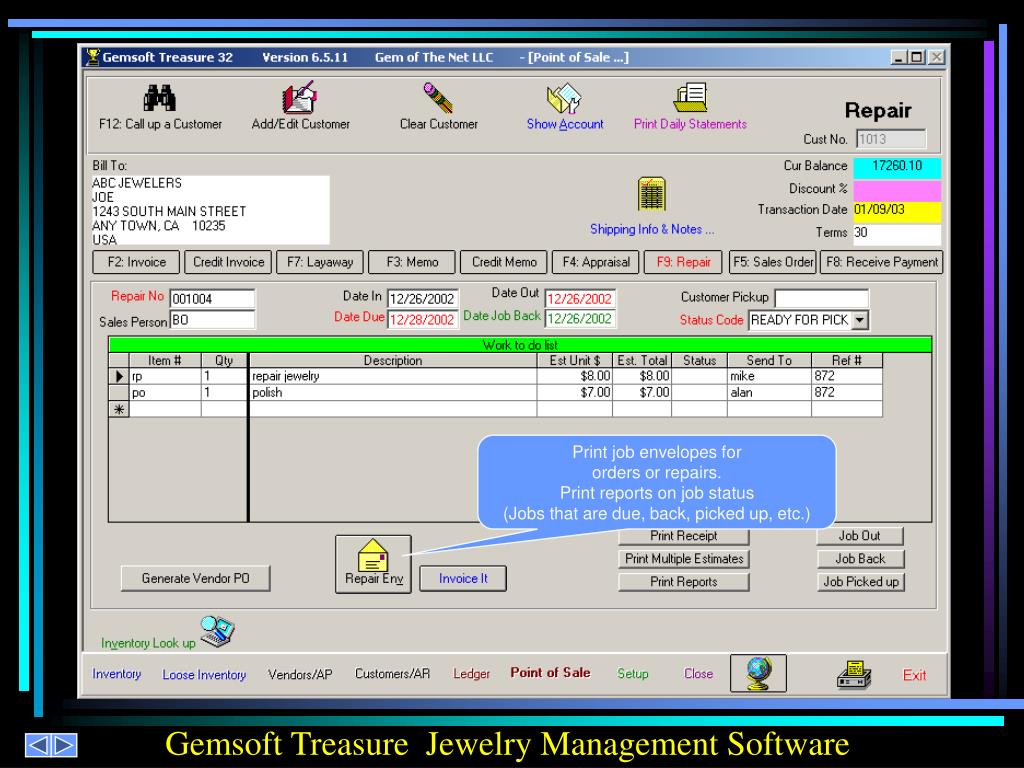Click the Terms field showing 30
This screenshot has height=768, width=1024.
[897, 233]
